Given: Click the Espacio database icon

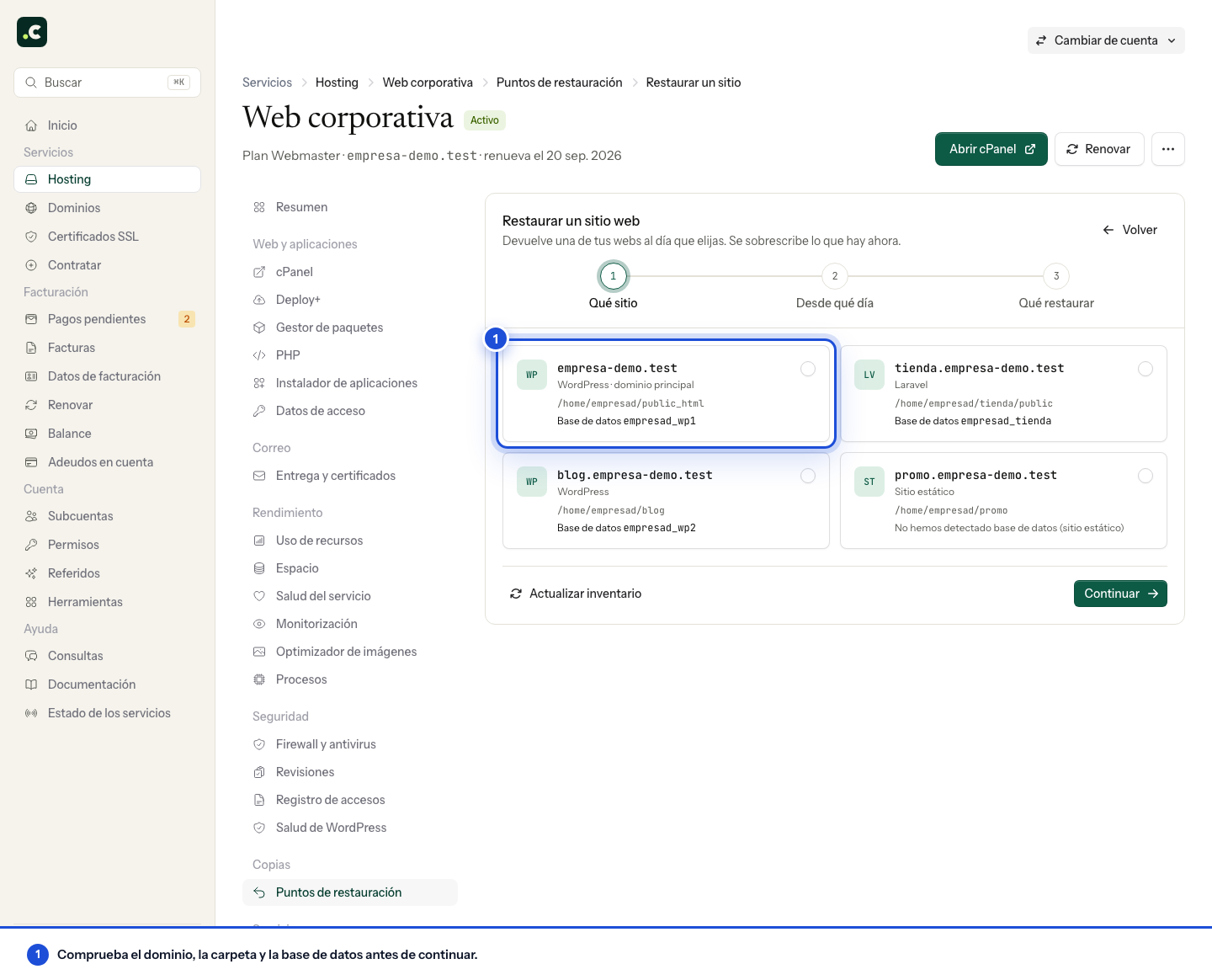Looking at the screenshot, I should (259, 568).
